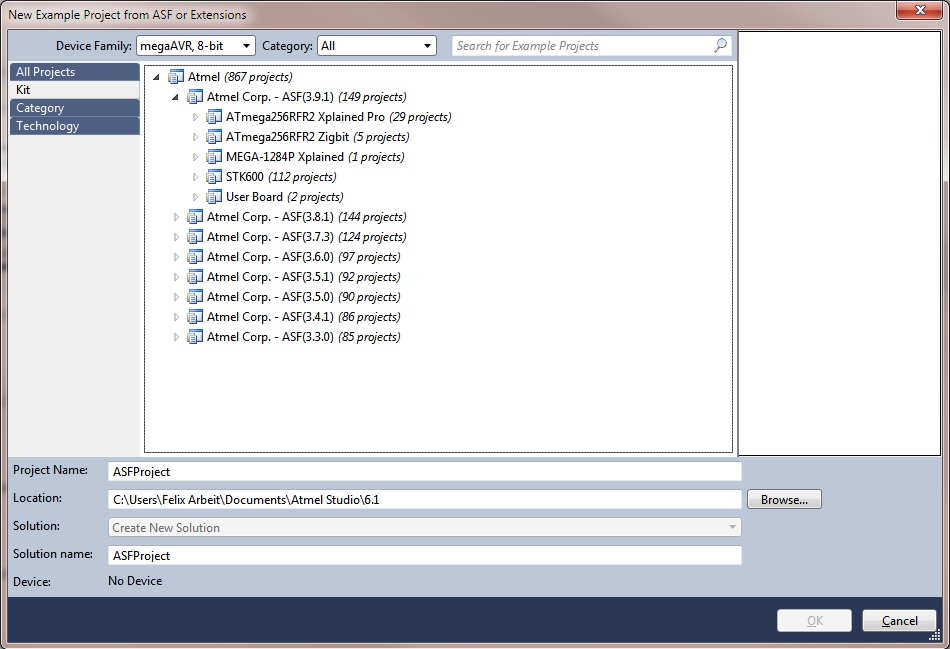Image resolution: width=950 pixels, height=649 pixels.
Task: Click the ASF(3.9.1) package icon
Action: [194, 97]
